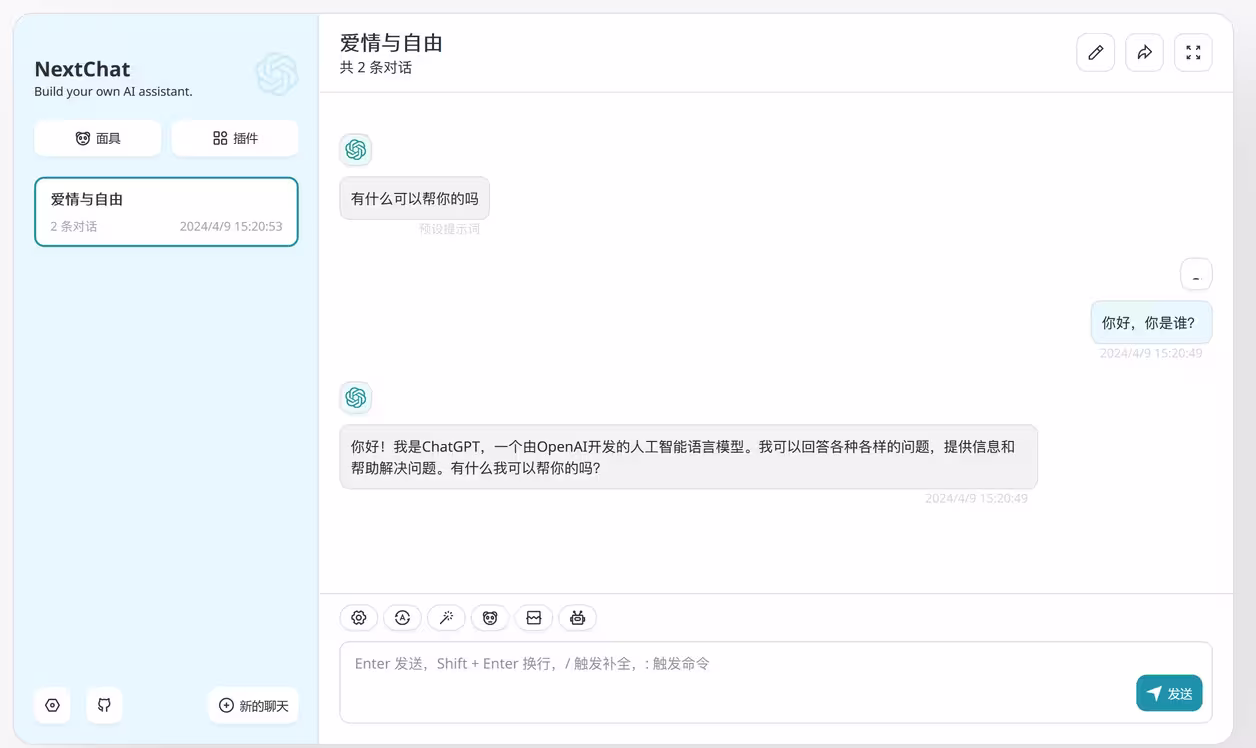Click the 2 条对话 count in sidebar
This screenshot has width=1256, height=748.
[74, 226]
